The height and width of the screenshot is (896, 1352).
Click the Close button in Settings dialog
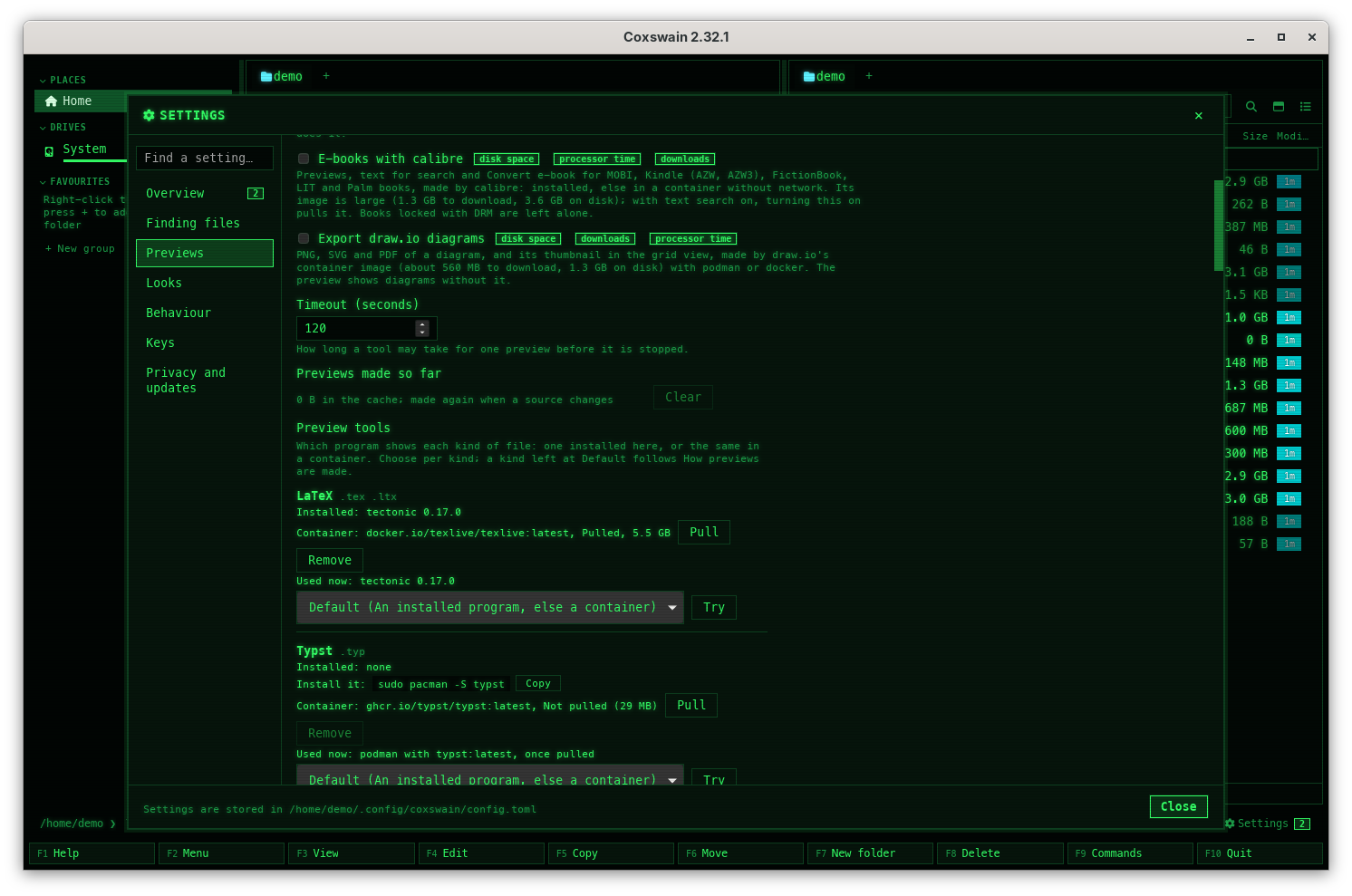[x=1179, y=807]
